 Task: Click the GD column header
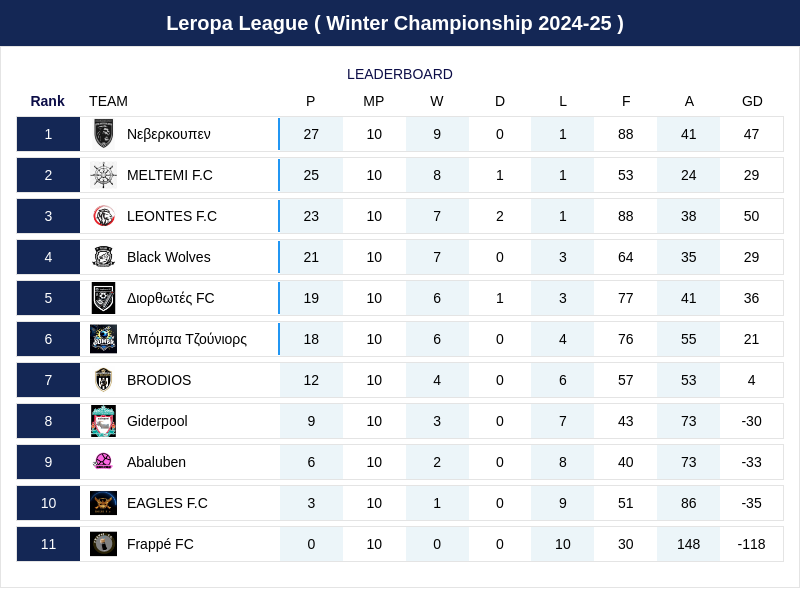752,101
